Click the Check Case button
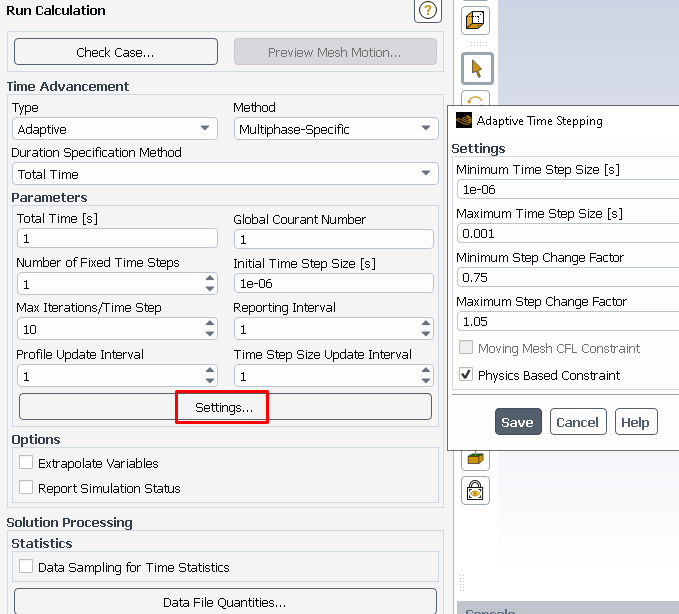 116,52
